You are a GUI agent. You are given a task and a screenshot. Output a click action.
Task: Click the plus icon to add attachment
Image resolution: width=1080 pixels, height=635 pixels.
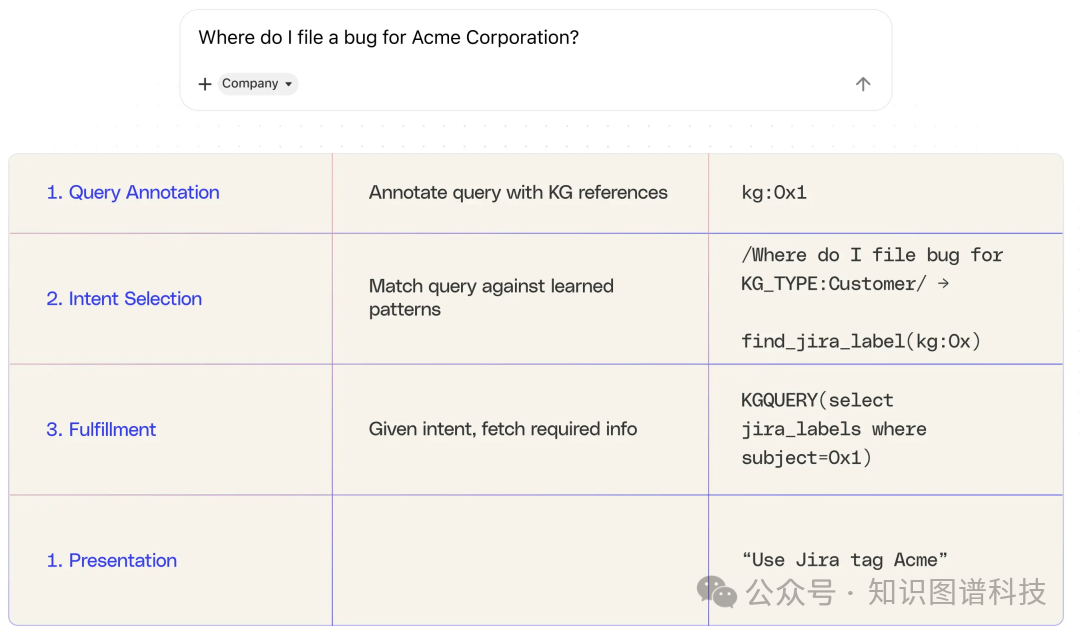205,84
